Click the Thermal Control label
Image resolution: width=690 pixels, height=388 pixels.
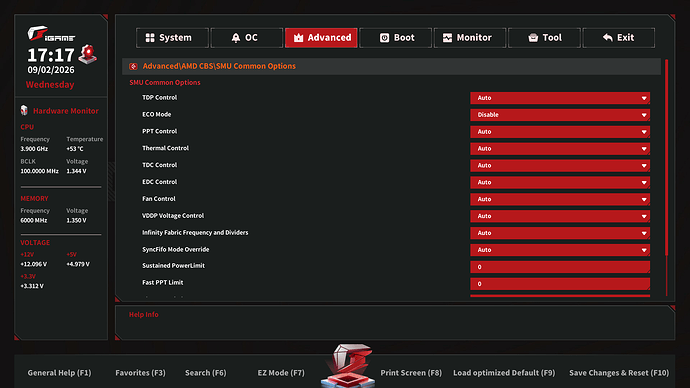(165, 148)
